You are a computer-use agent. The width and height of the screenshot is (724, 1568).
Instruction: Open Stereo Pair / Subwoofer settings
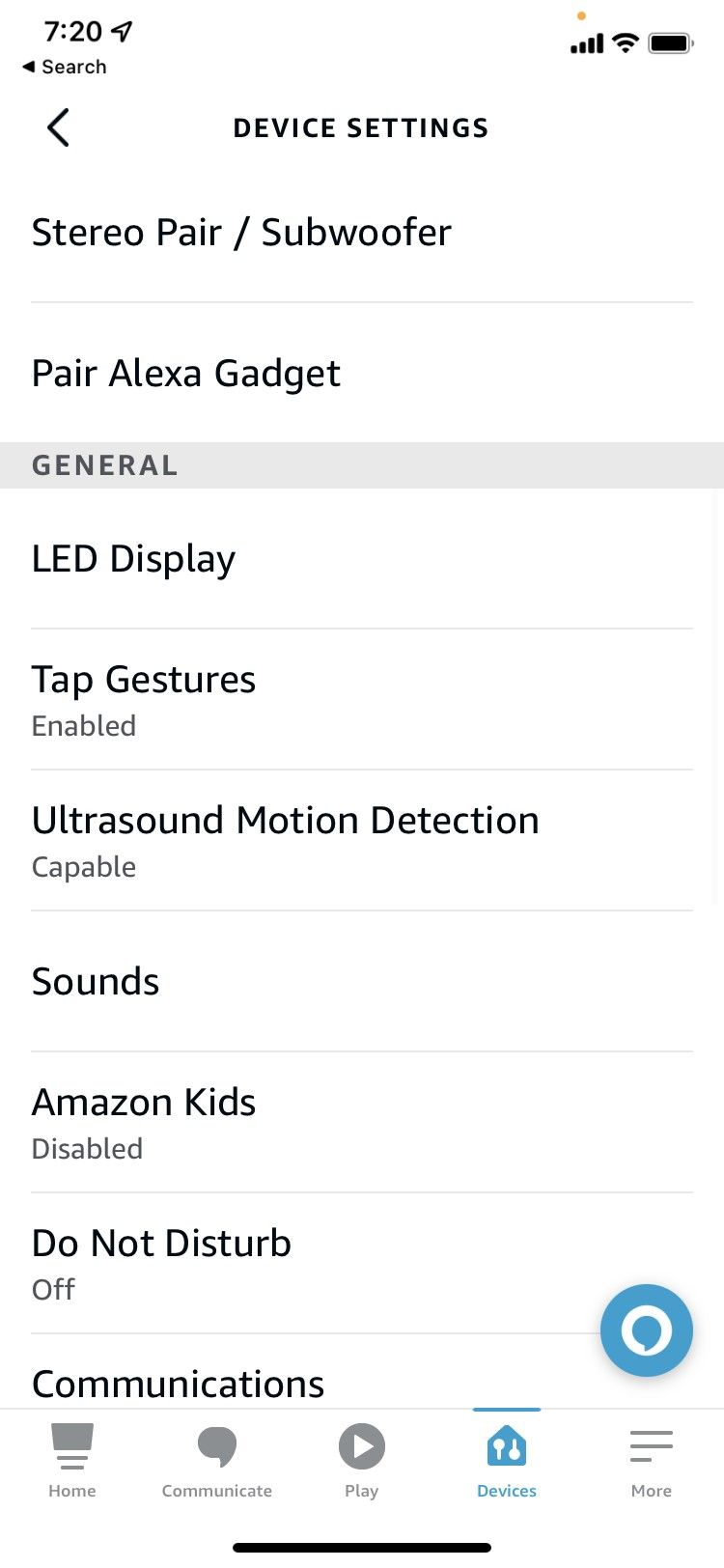(241, 232)
